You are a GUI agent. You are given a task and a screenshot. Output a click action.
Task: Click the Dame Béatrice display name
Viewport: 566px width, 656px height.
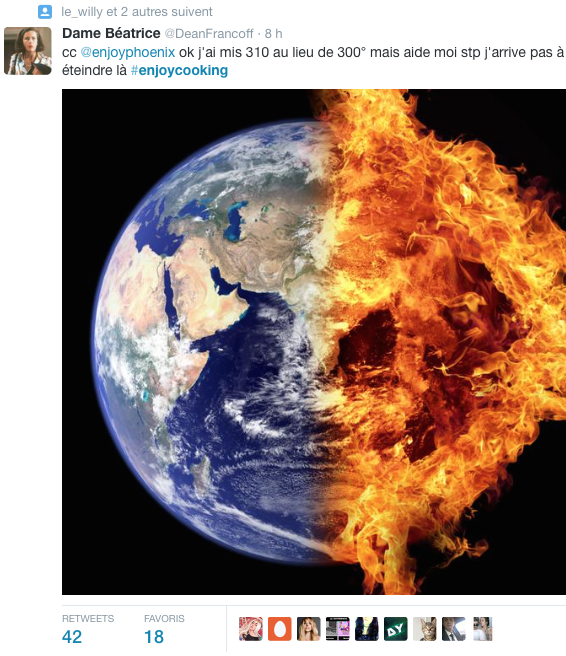click(x=111, y=33)
